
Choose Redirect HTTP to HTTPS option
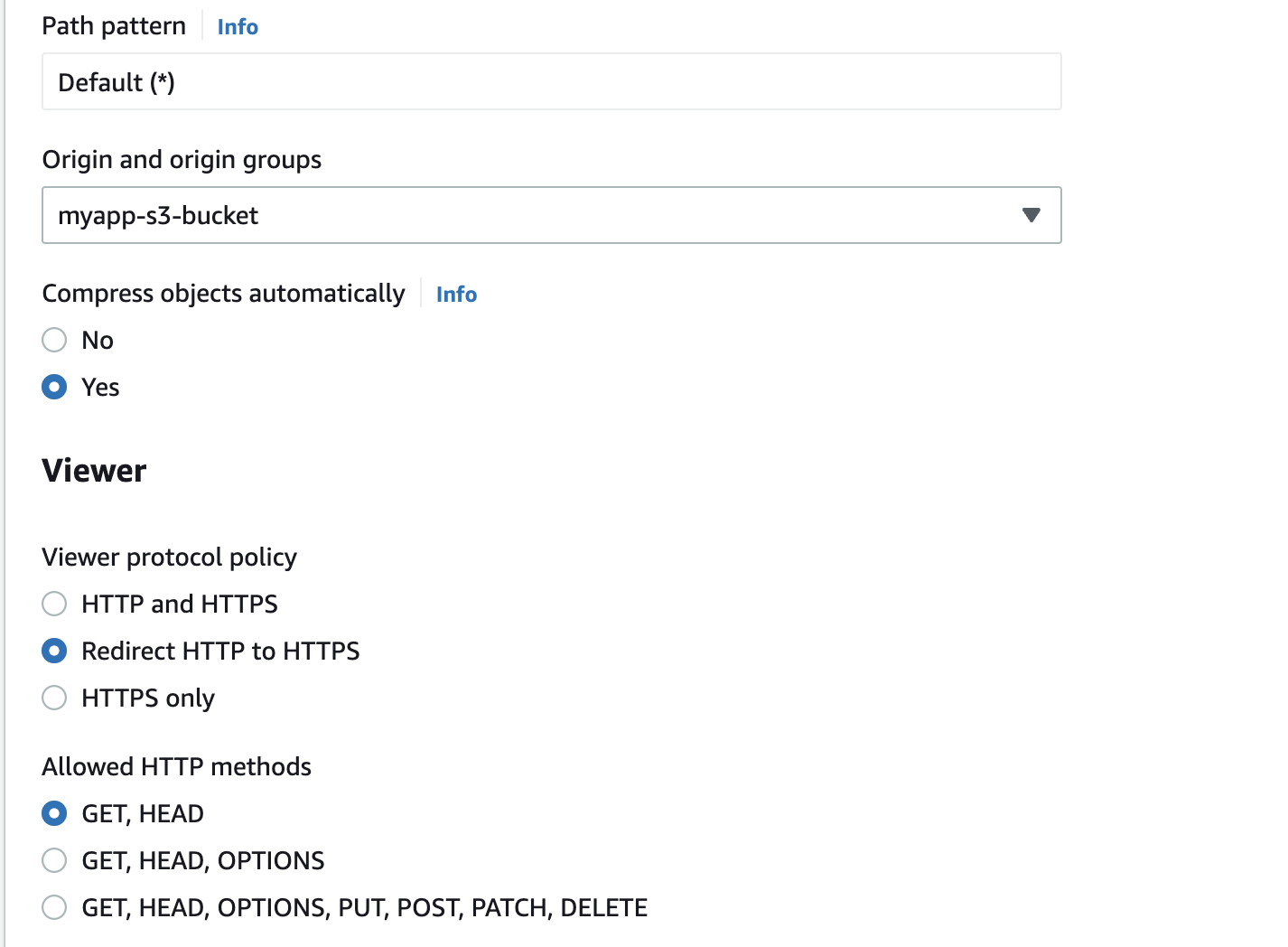54,651
